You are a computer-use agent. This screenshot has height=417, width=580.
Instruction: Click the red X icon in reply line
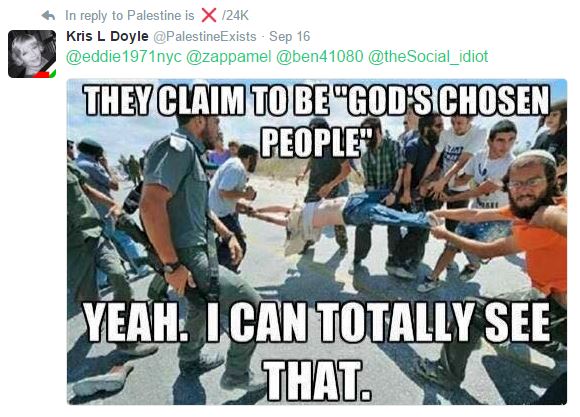click(209, 15)
